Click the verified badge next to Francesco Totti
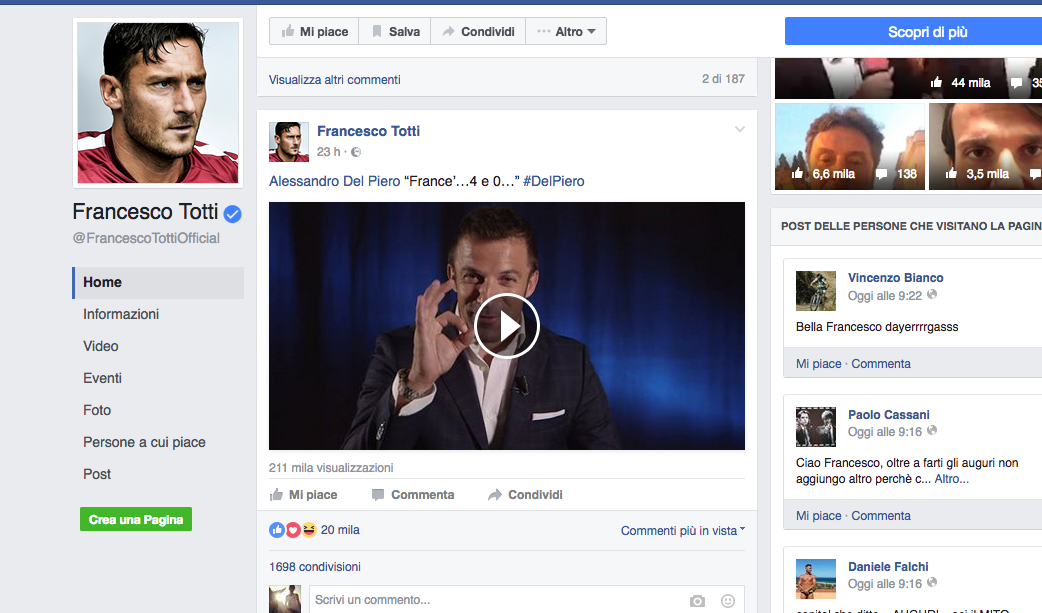The height and width of the screenshot is (613, 1042). [232, 213]
